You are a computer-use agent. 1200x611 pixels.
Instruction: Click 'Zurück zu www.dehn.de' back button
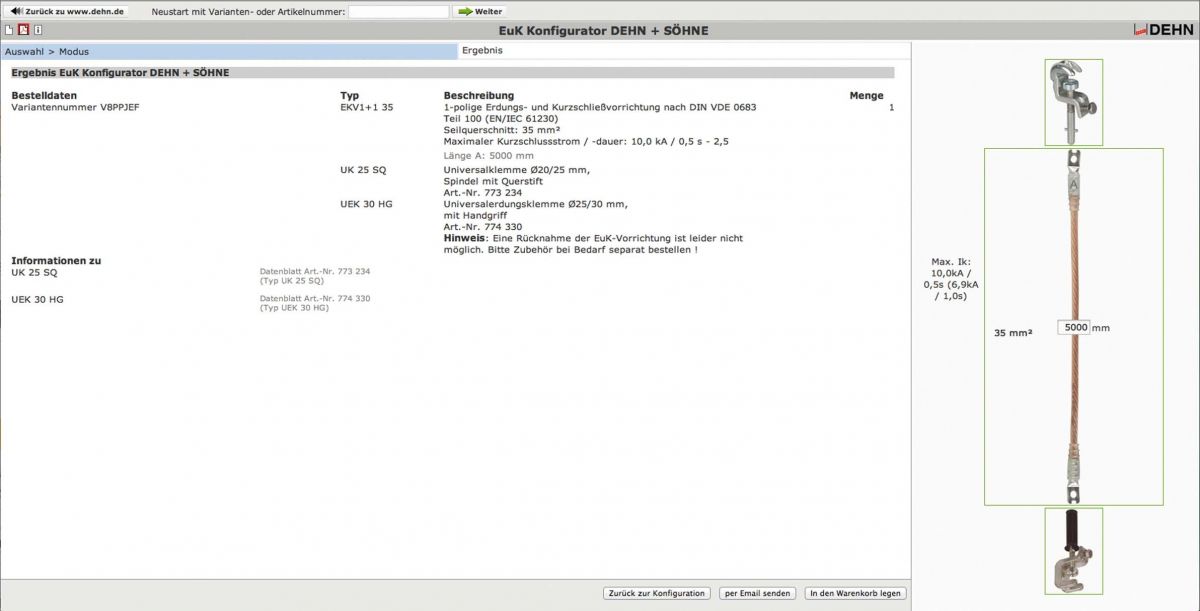[67, 11]
